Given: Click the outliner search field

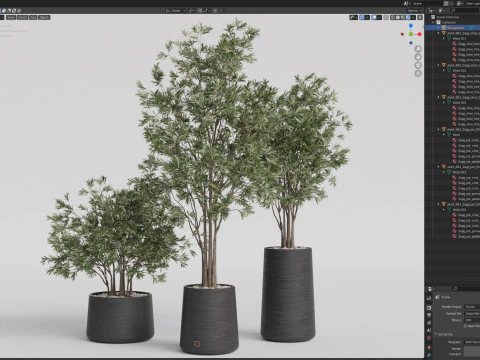Looking at the screenshot, I should 465,11.
